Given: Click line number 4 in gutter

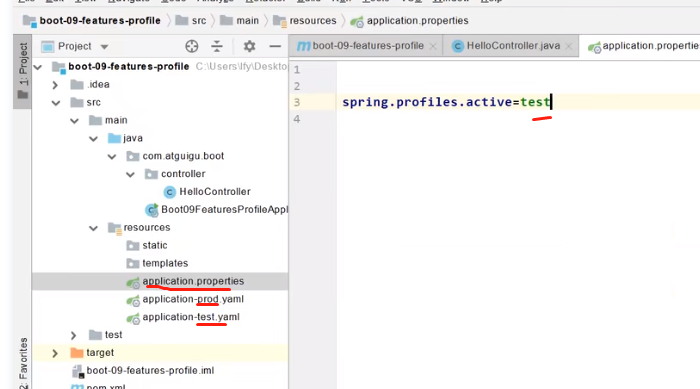Looking at the screenshot, I should 297,119.
